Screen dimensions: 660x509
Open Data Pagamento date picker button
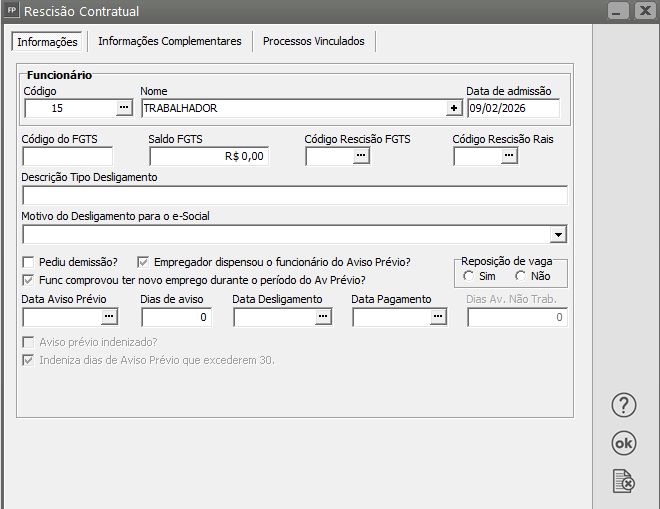437,317
